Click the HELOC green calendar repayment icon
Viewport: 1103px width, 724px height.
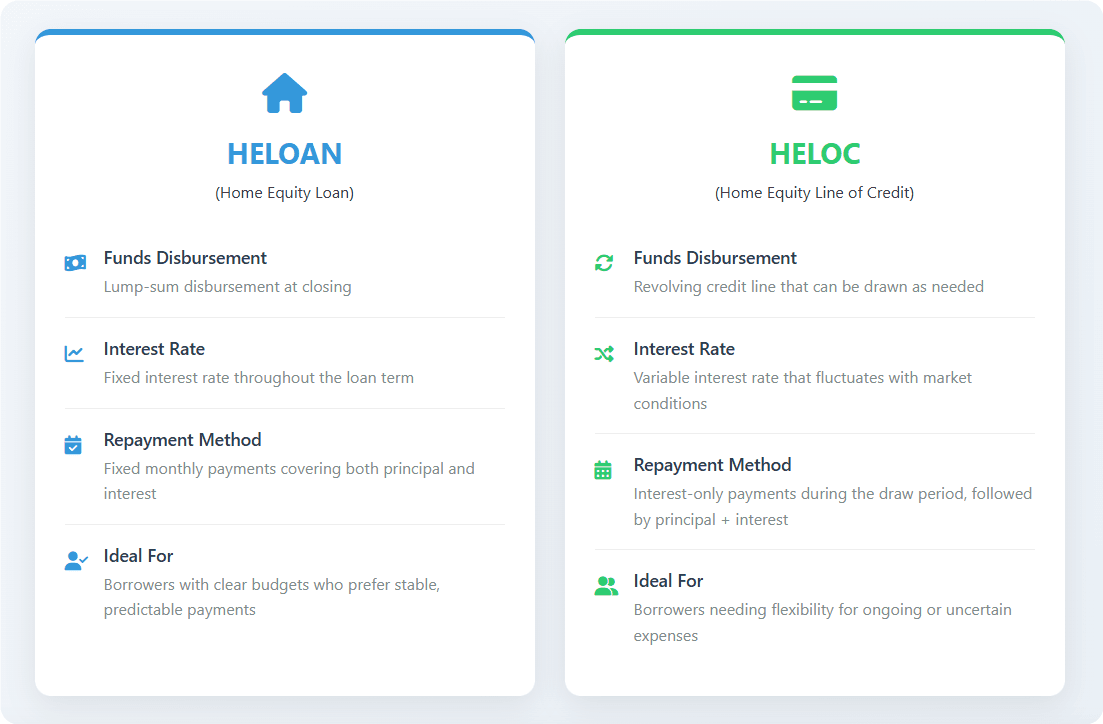pos(603,469)
